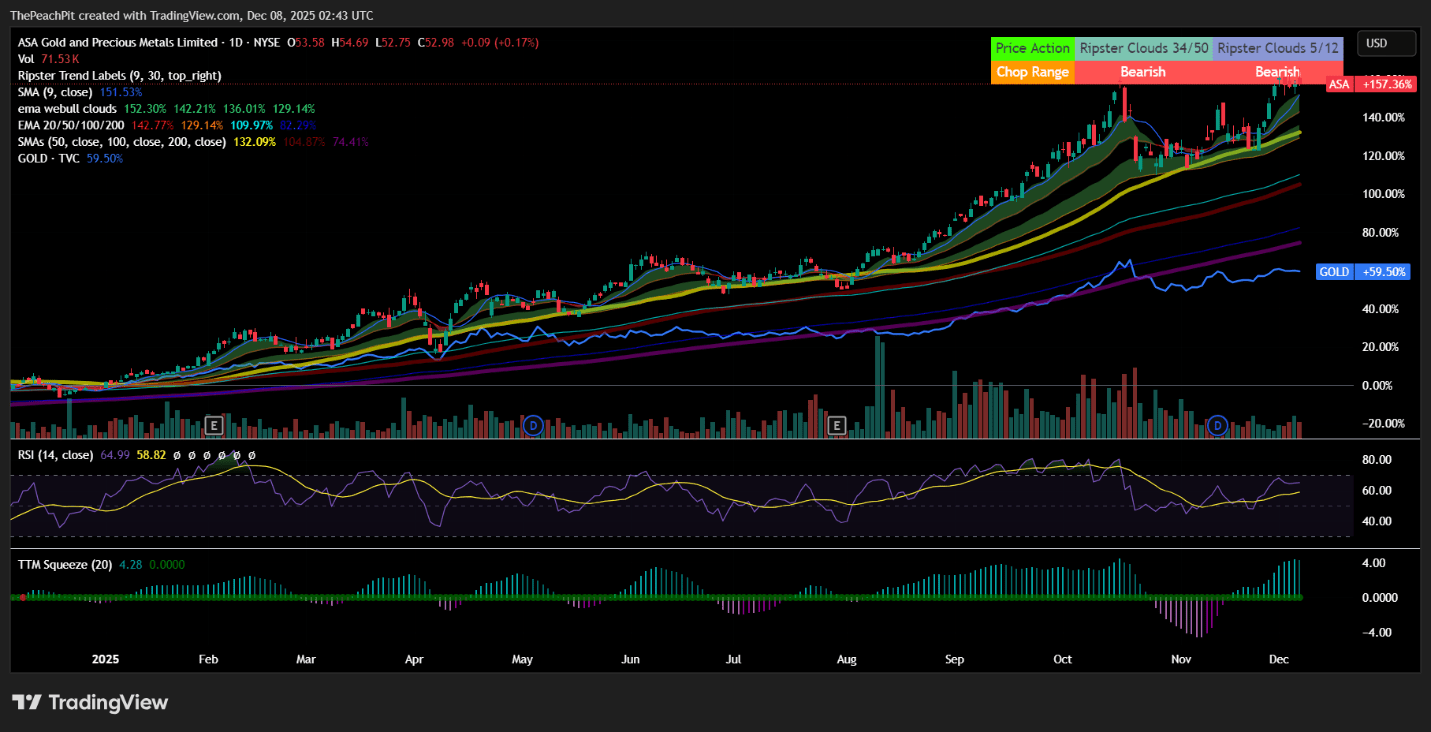
Task: Select the Ripster Clouds 34/50 header cell
Action: pyautogui.click(x=1143, y=48)
